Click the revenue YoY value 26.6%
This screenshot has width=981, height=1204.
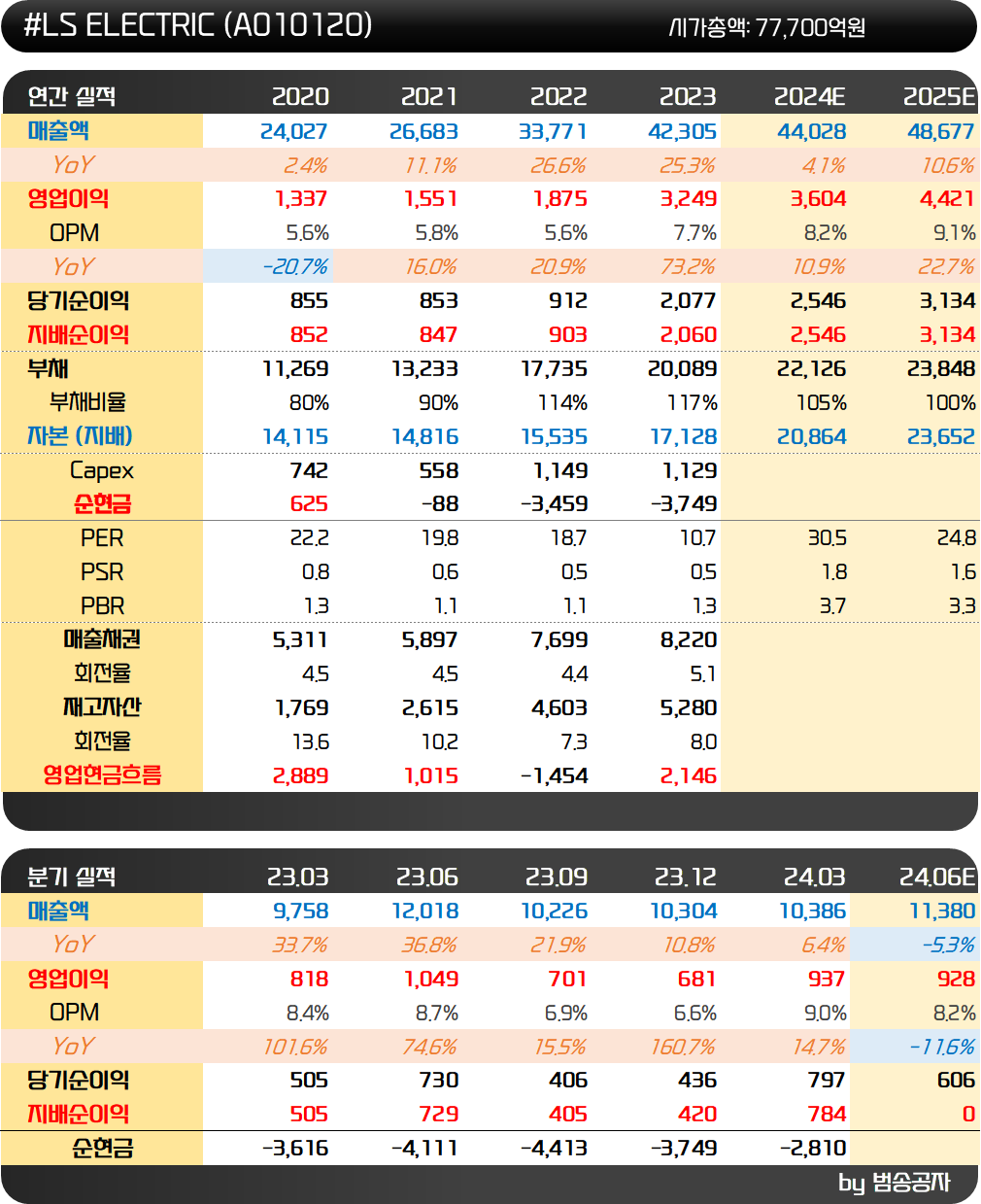coord(558,165)
